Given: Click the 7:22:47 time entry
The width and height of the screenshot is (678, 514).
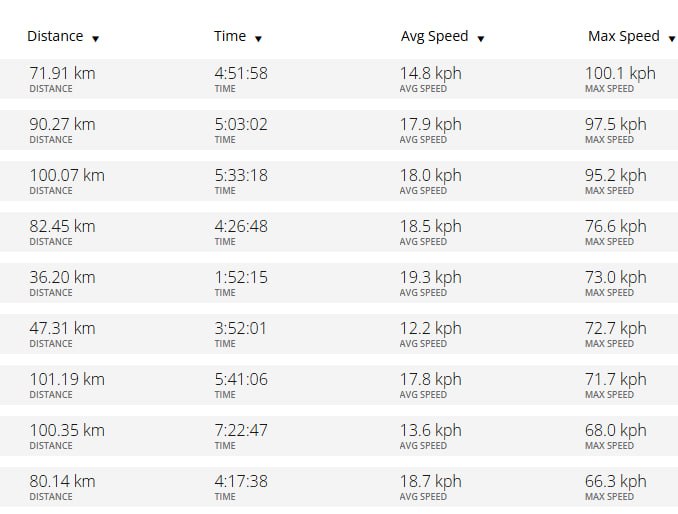Looking at the screenshot, I should click(241, 430).
